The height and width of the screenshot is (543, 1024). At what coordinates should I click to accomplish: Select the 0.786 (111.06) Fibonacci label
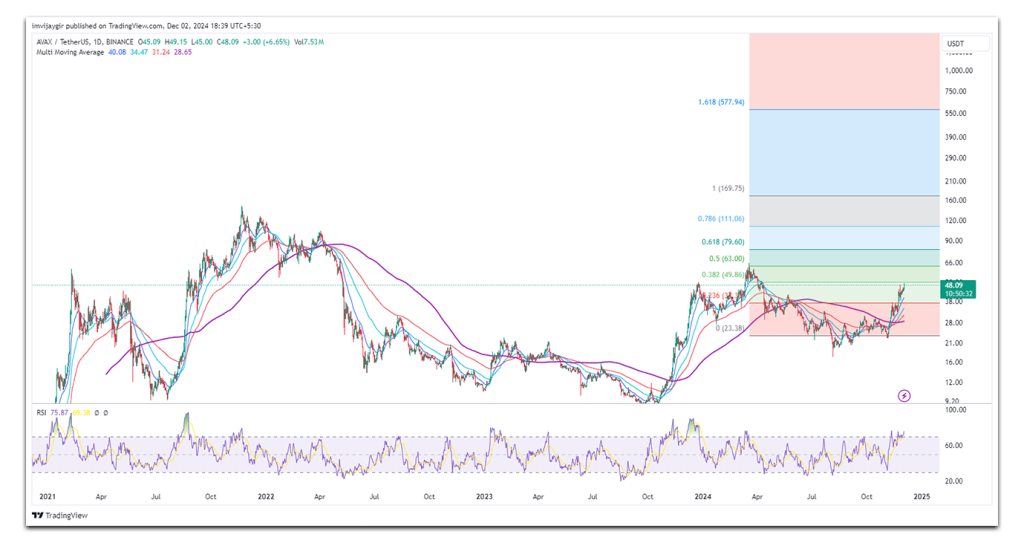pyautogui.click(x=721, y=219)
